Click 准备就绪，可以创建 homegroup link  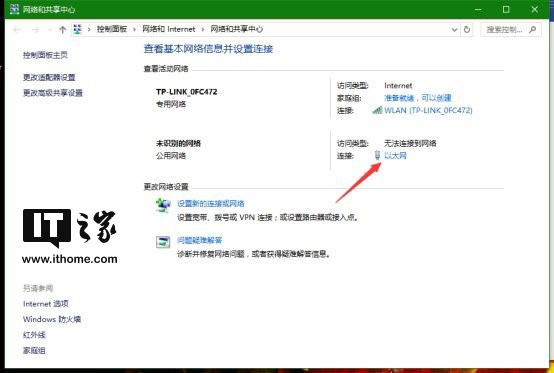(418, 98)
